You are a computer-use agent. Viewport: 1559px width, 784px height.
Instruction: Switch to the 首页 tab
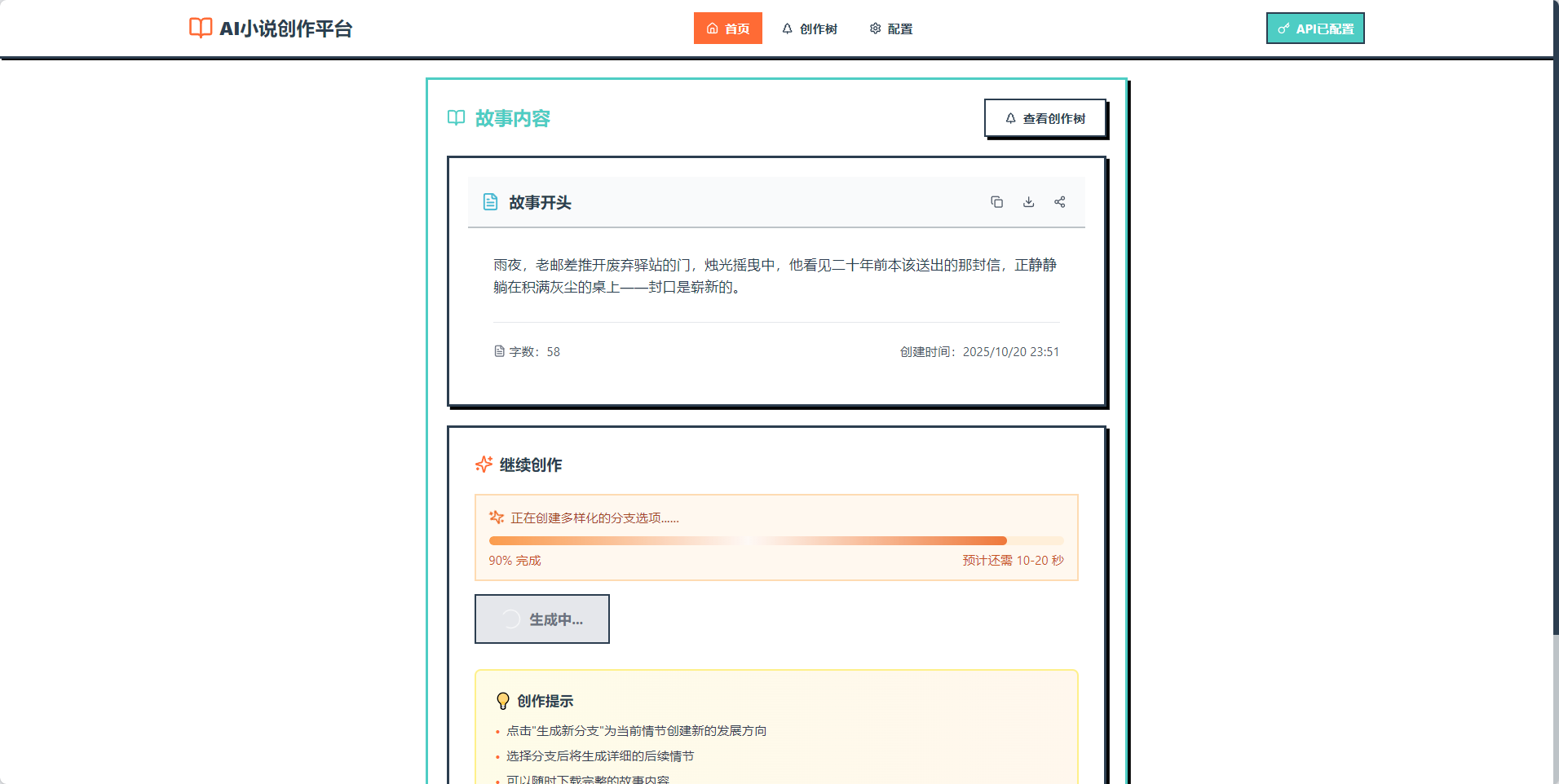727,28
